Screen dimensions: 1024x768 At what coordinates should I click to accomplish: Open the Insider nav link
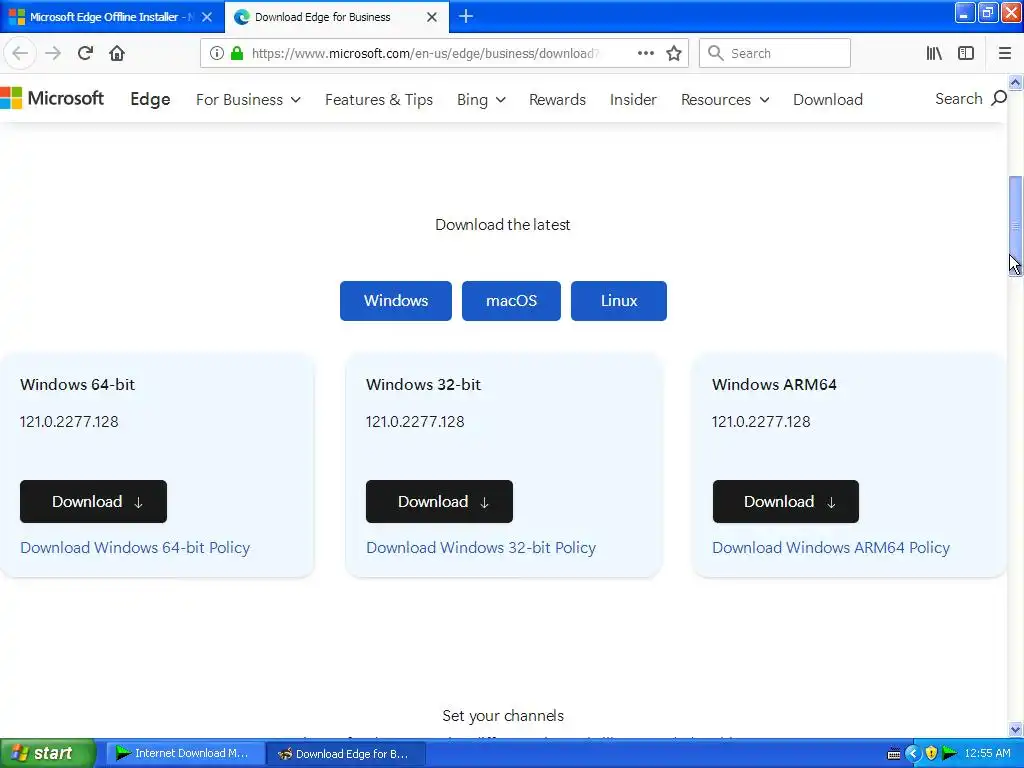tap(633, 99)
